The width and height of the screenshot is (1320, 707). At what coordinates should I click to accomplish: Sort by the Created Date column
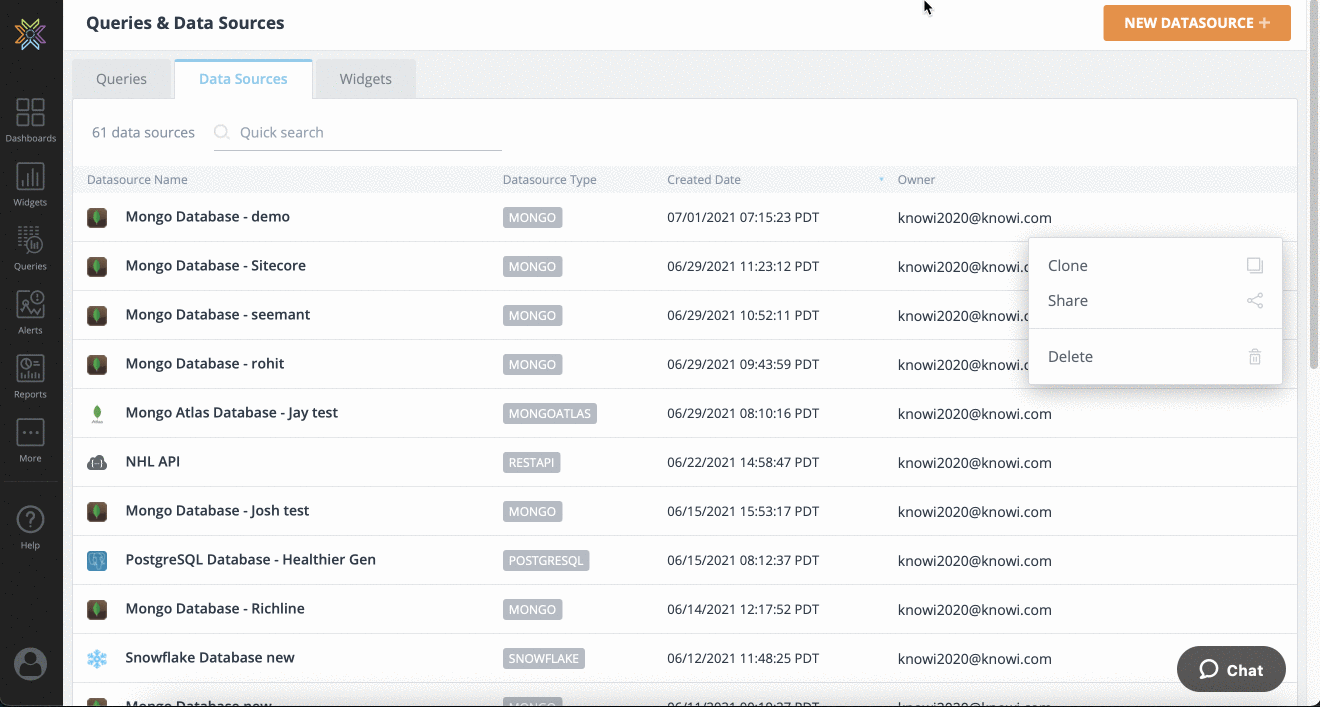[x=704, y=180]
